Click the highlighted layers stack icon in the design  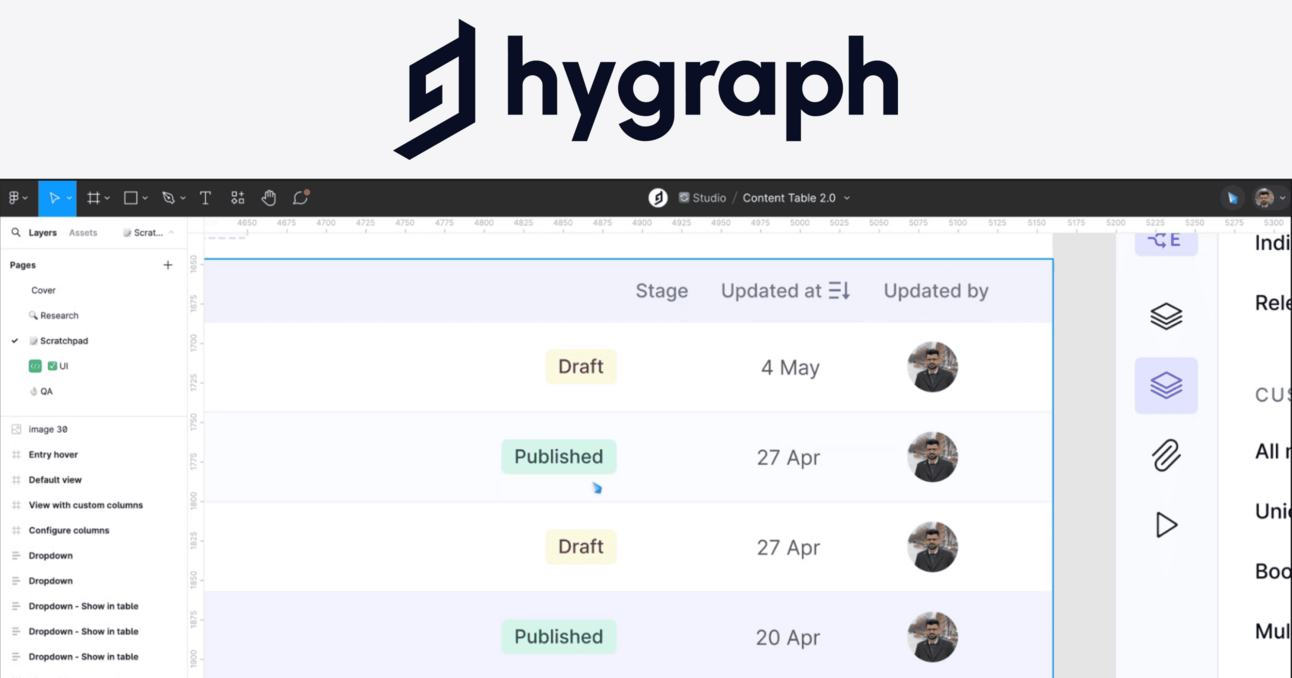click(1165, 385)
